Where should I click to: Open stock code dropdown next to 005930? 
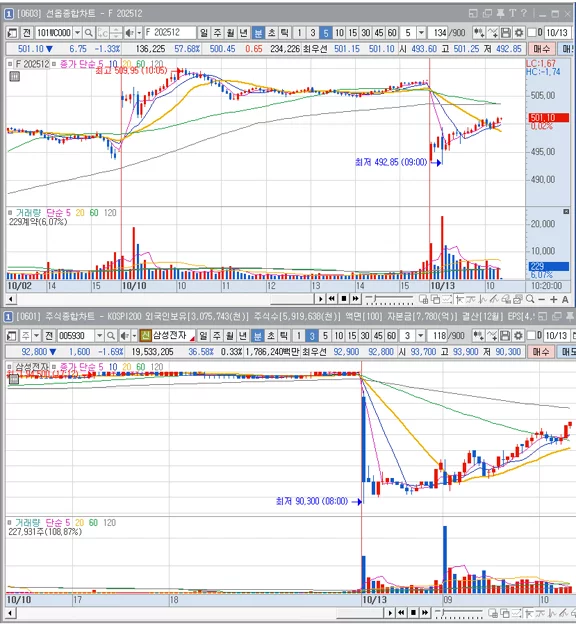click(100, 336)
